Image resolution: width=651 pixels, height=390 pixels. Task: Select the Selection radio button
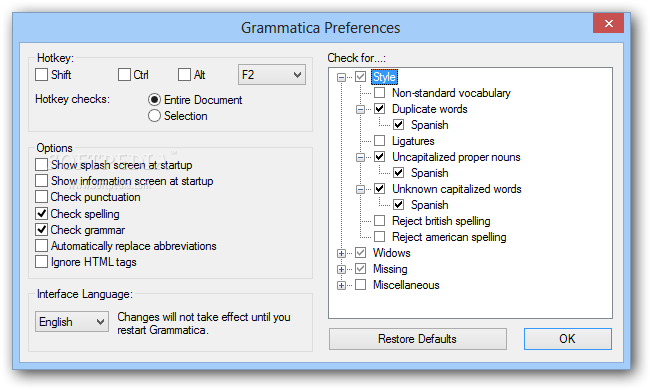coord(154,116)
